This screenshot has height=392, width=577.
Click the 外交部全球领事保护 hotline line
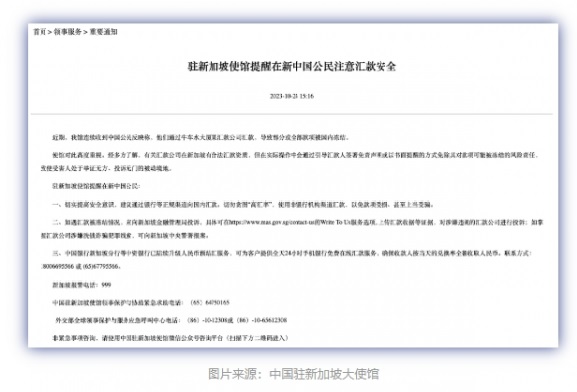tap(171, 320)
